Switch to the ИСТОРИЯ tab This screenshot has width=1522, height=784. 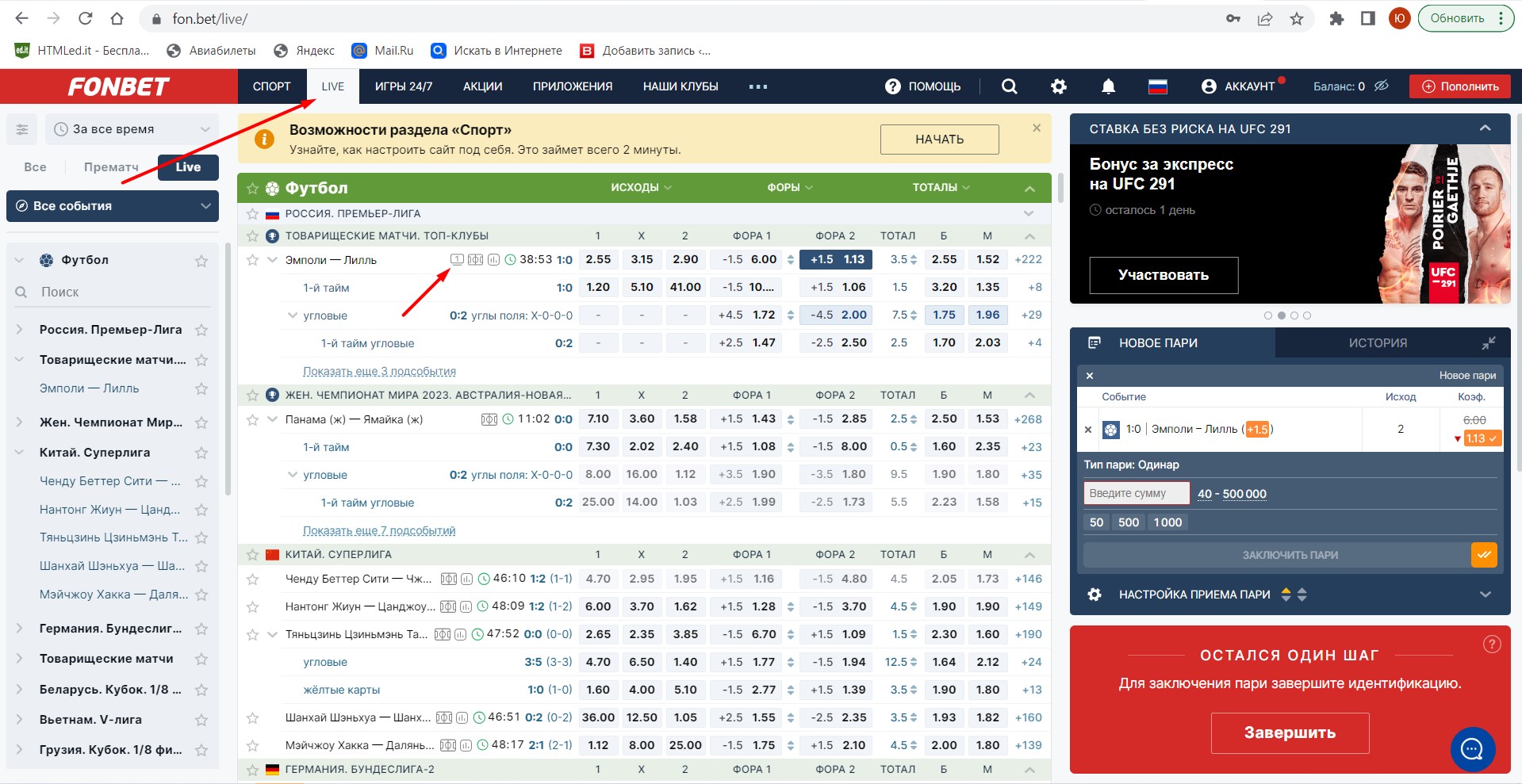coord(1378,343)
